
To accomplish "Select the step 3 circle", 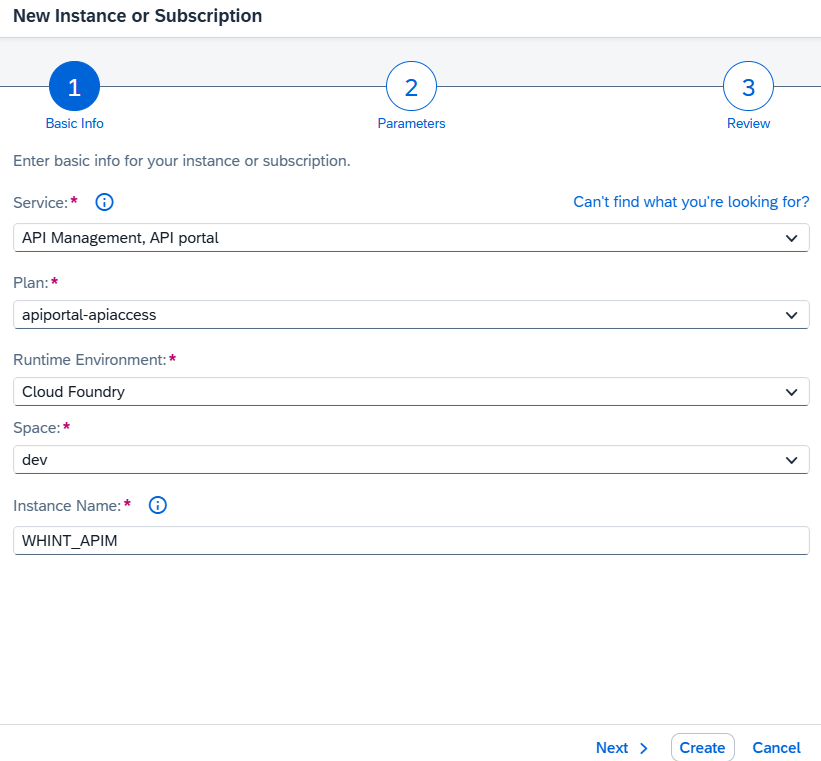I will pos(748,87).
